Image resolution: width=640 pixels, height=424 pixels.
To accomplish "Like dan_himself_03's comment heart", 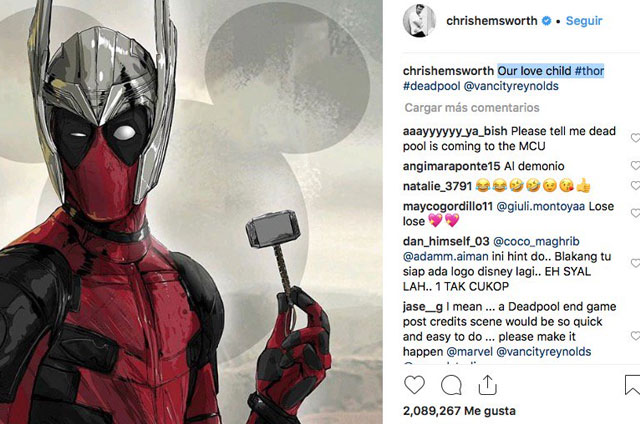I will (635, 263).
